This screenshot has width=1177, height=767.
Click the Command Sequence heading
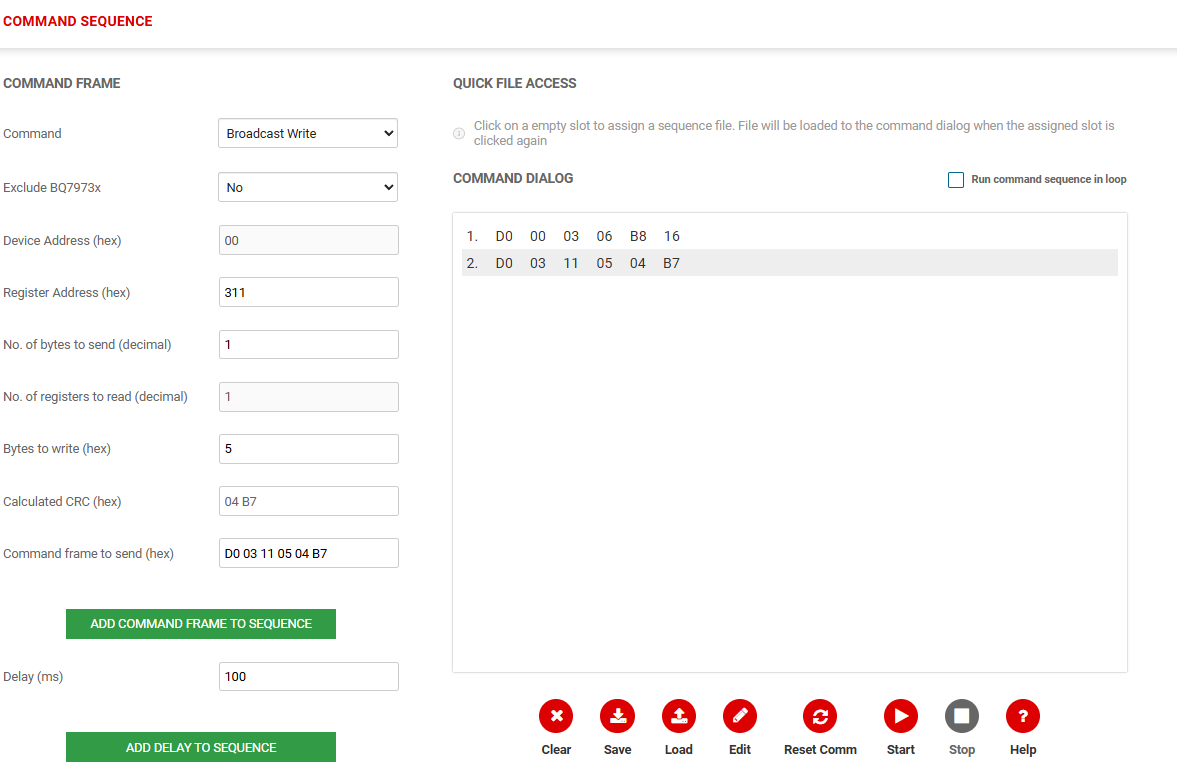pyautogui.click(x=77, y=21)
